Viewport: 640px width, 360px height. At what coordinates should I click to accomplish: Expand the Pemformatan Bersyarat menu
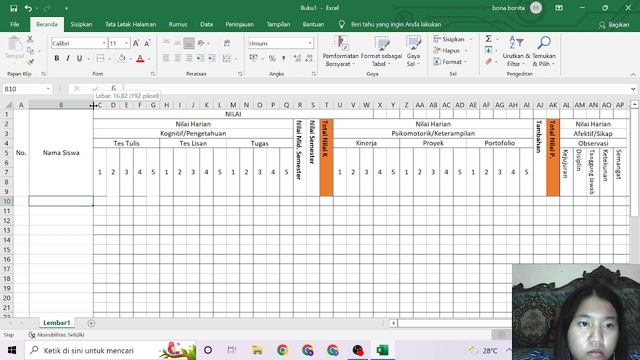[341, 52]
